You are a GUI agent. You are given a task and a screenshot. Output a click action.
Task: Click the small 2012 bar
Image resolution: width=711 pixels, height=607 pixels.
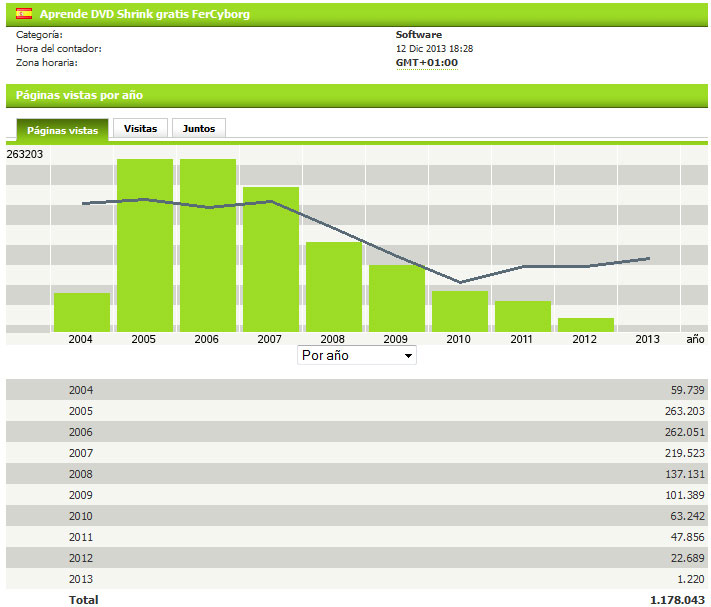tap(585, 325)
